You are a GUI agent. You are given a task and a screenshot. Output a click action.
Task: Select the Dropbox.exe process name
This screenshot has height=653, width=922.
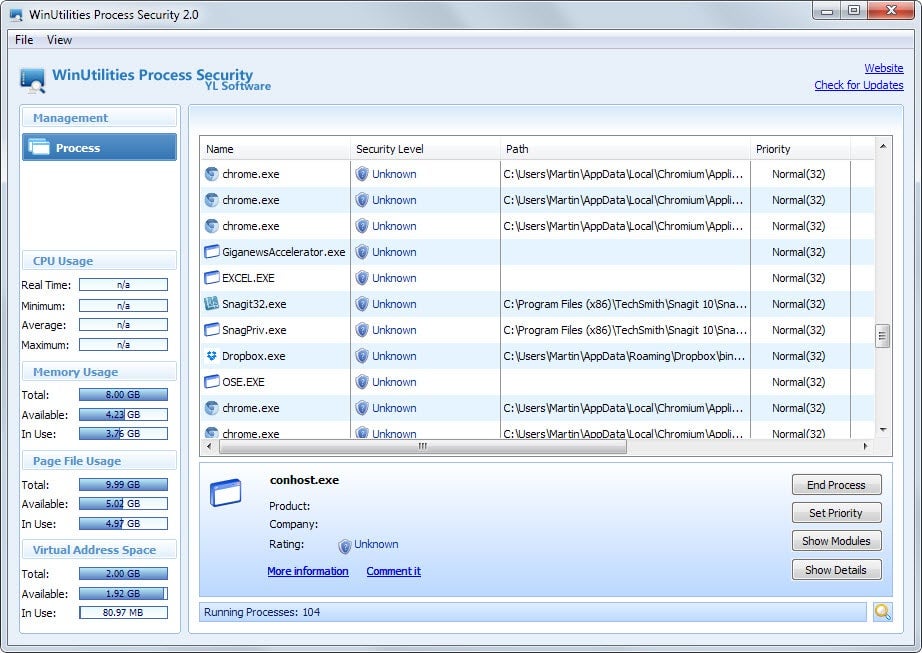click(253, 356)
